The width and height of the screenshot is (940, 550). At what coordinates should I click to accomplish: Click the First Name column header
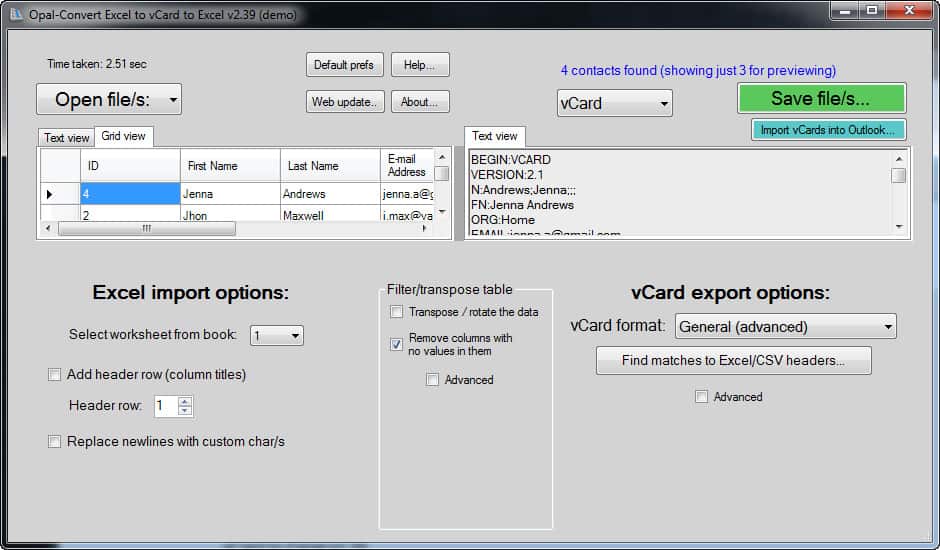(x=230, y=166)
